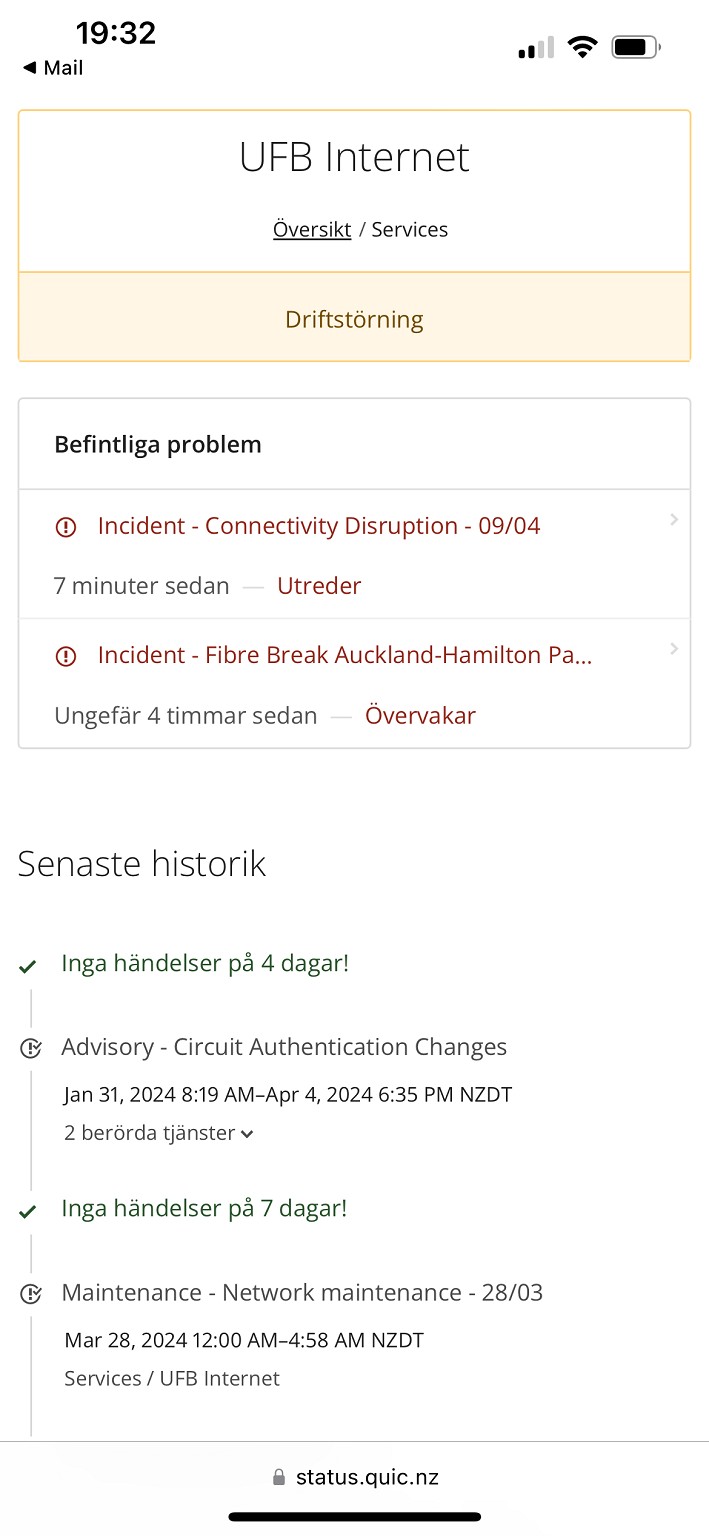The image size is (709, 1536).
Task: Tap the Connectivity Disruption alert icon
Action: (66, 527)
